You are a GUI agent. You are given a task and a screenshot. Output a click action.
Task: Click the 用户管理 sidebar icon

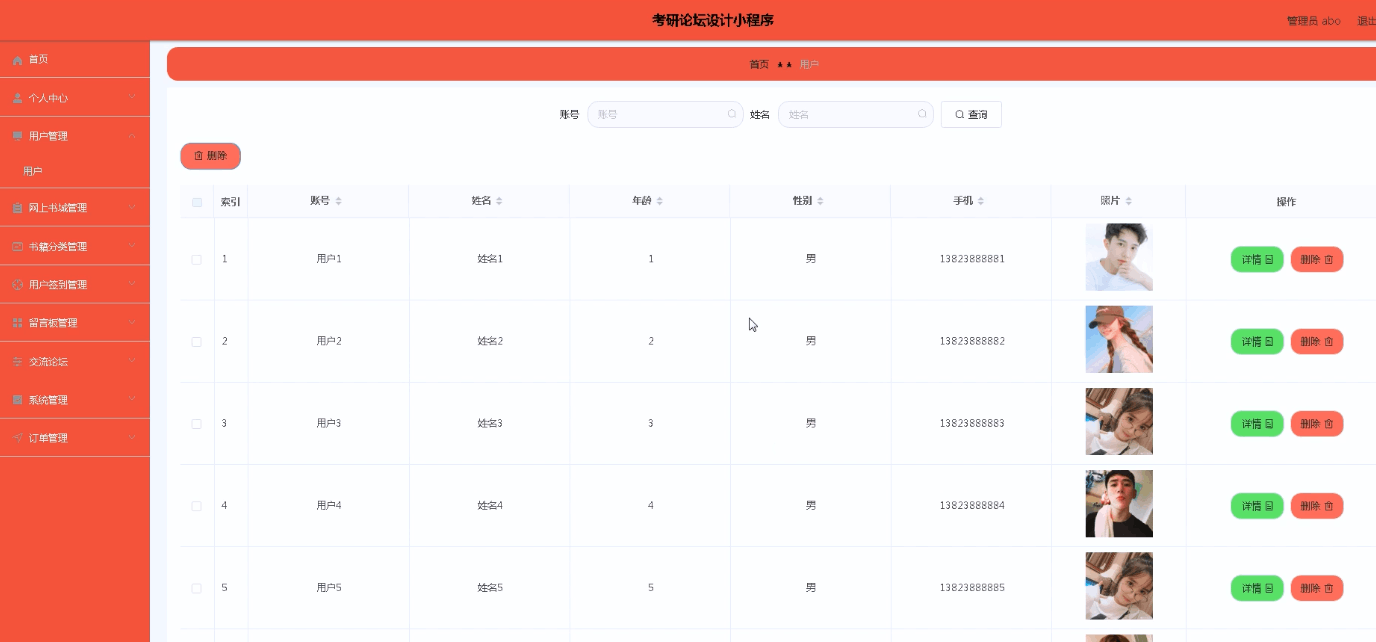pyautogui.click(x=16, y=135)
